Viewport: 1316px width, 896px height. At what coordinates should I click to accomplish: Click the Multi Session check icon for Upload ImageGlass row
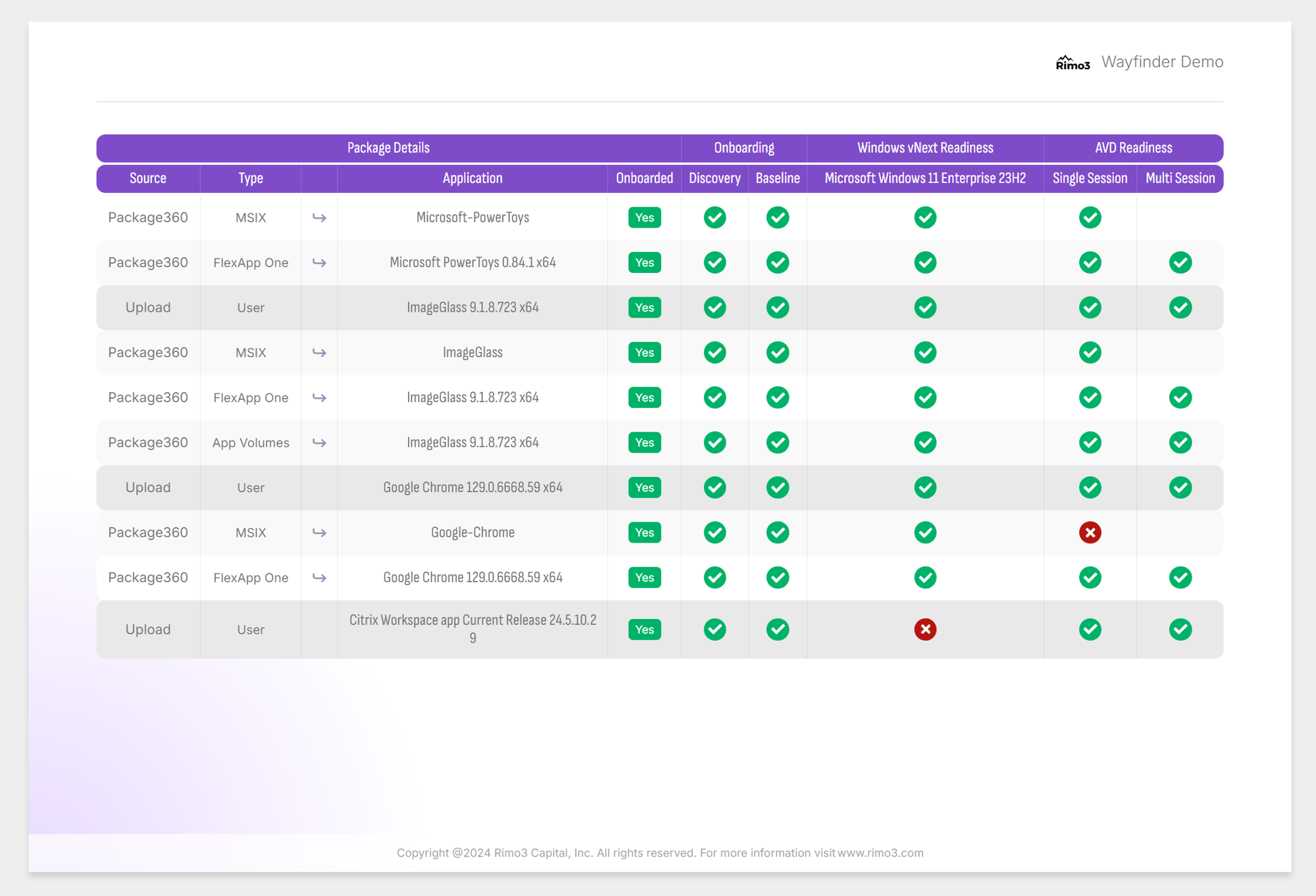click(x=1180, y=307)
